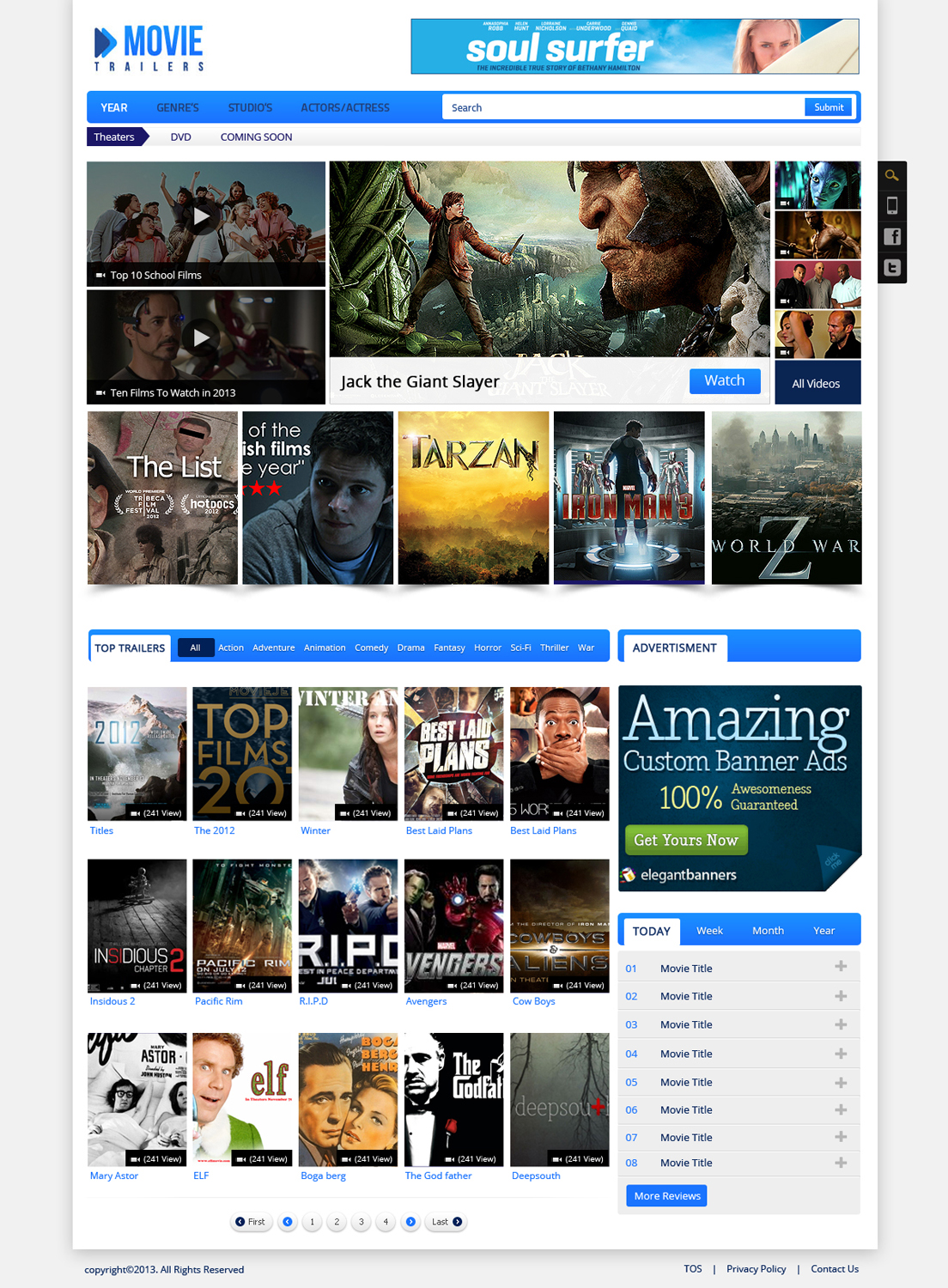948x1288 pixels.
Task: Filter top trailers by Sci-Fi
Action: click(x=521, y=647)
